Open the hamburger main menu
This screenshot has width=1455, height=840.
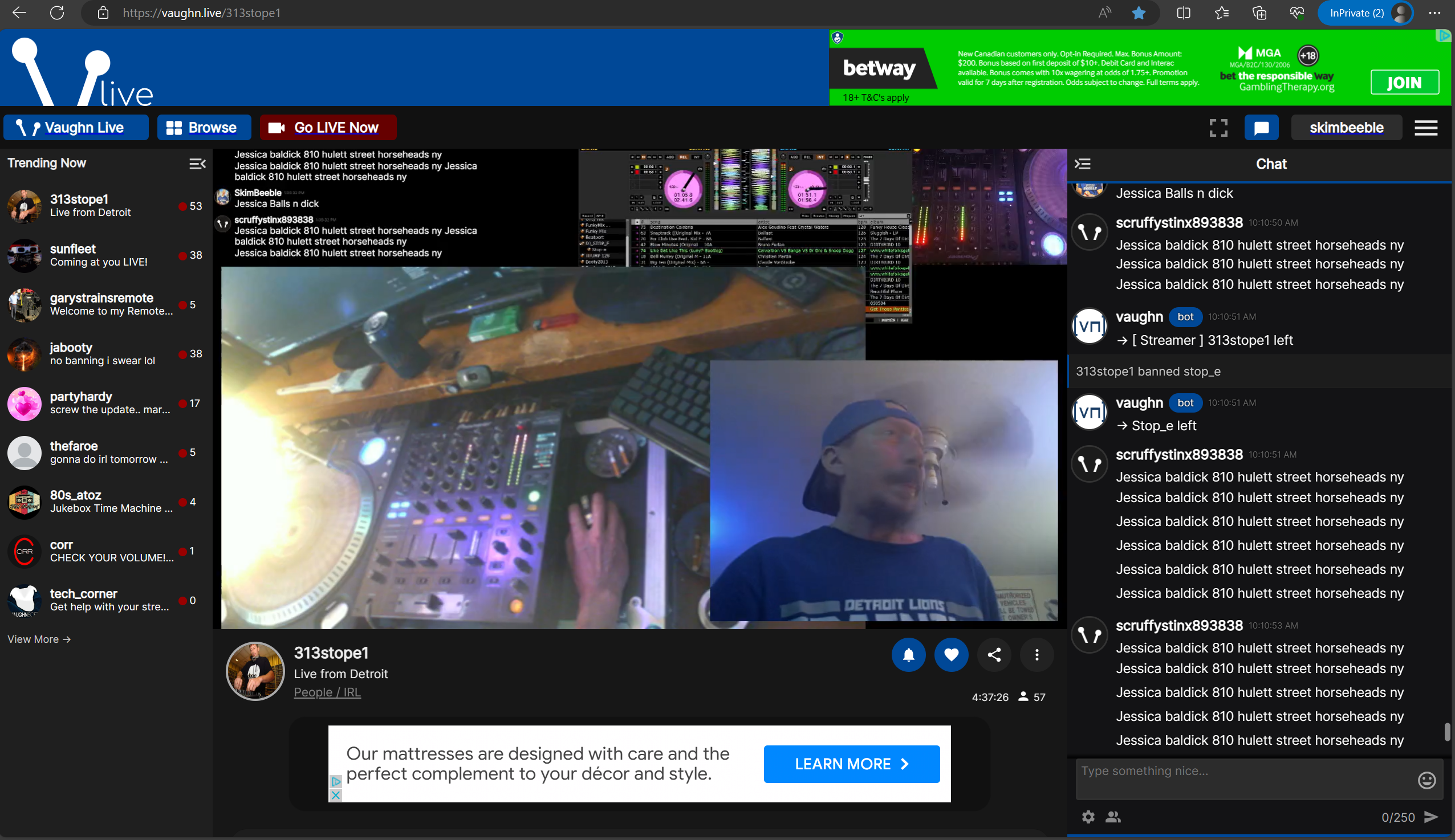(1425, 128)
